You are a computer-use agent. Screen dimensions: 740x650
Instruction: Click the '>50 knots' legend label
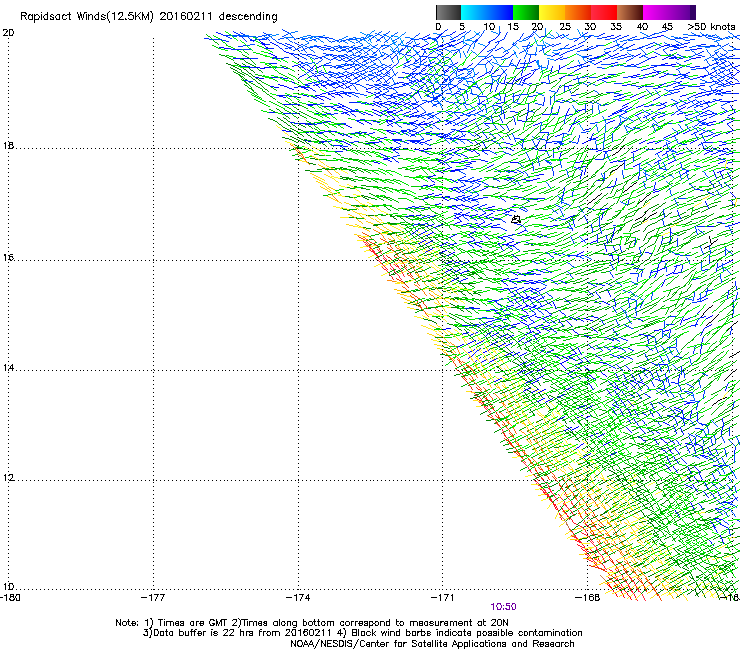pos(711,27)
